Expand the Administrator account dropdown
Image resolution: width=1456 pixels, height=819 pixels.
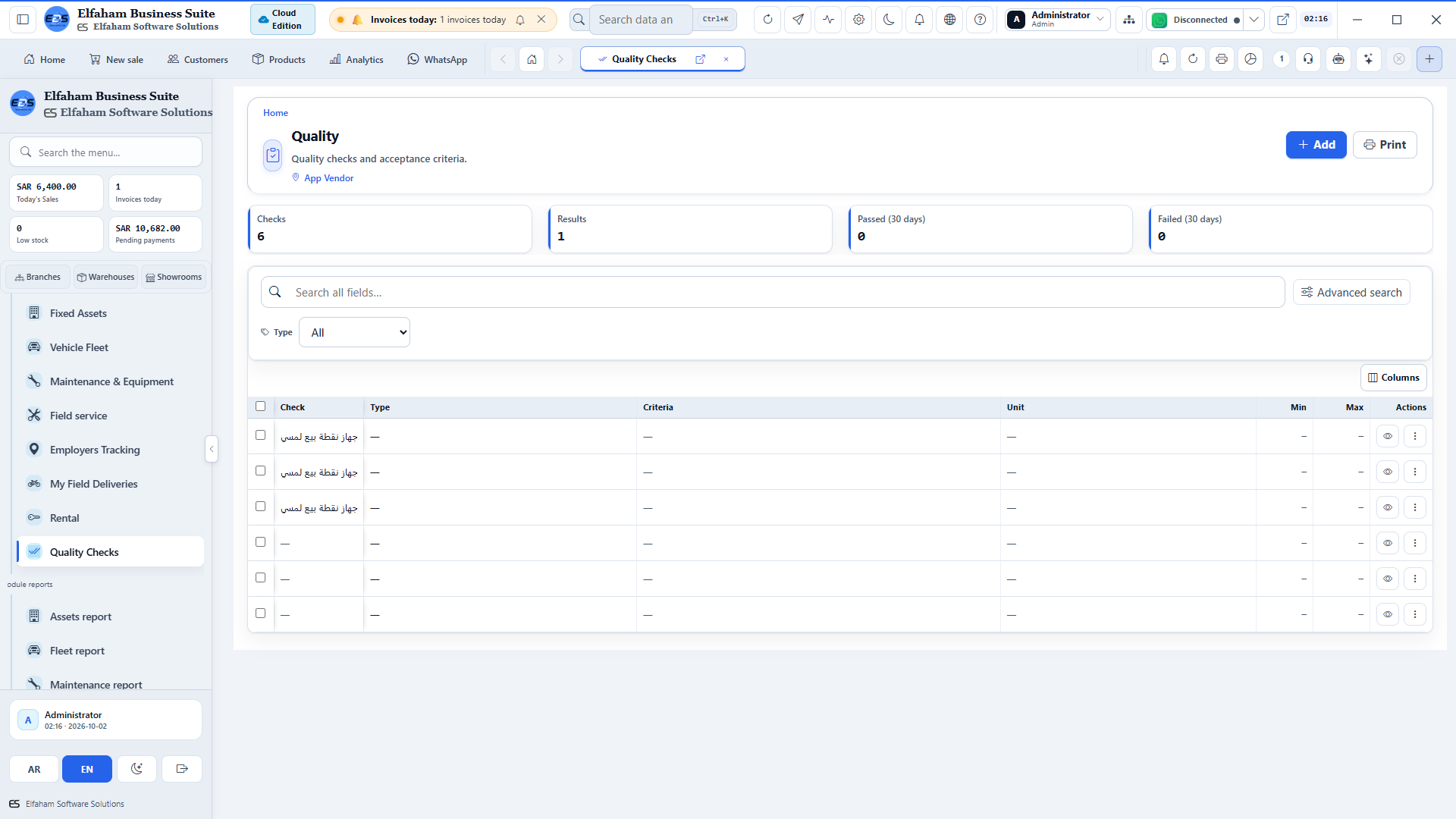click(1058, 20)
